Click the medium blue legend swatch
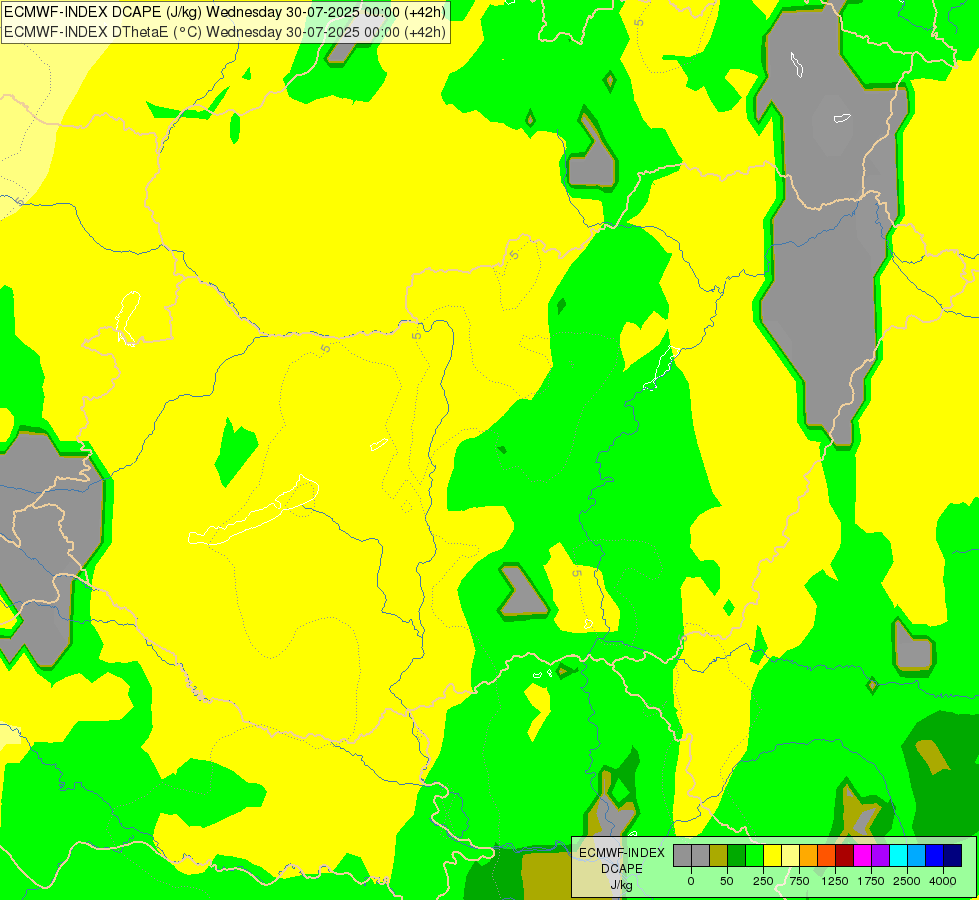Viewport: 979px width, 900px height. coord(935,856)
